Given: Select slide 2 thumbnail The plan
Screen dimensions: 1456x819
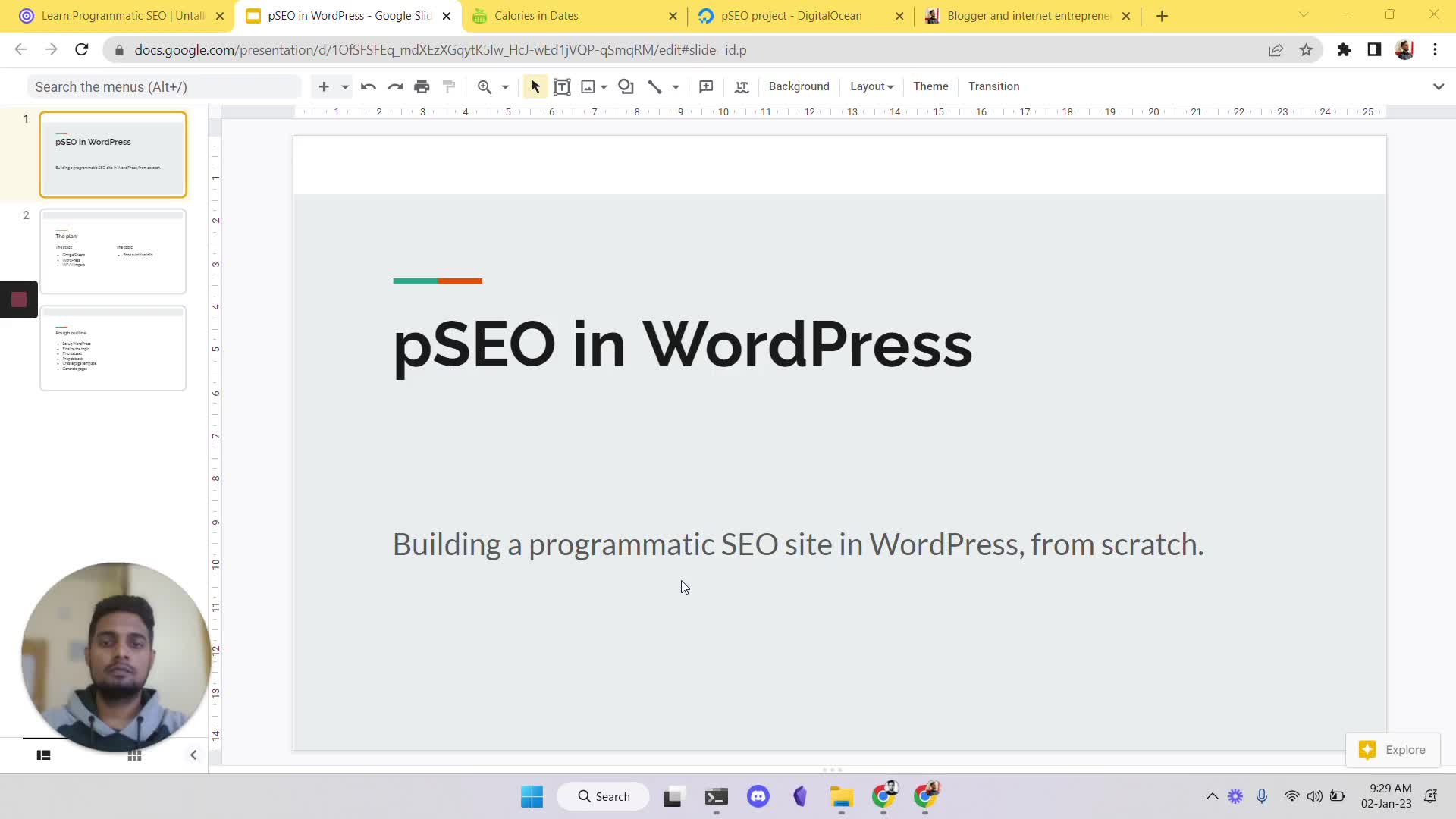Looking at the screenshot, I should click(x=113, y=251).
